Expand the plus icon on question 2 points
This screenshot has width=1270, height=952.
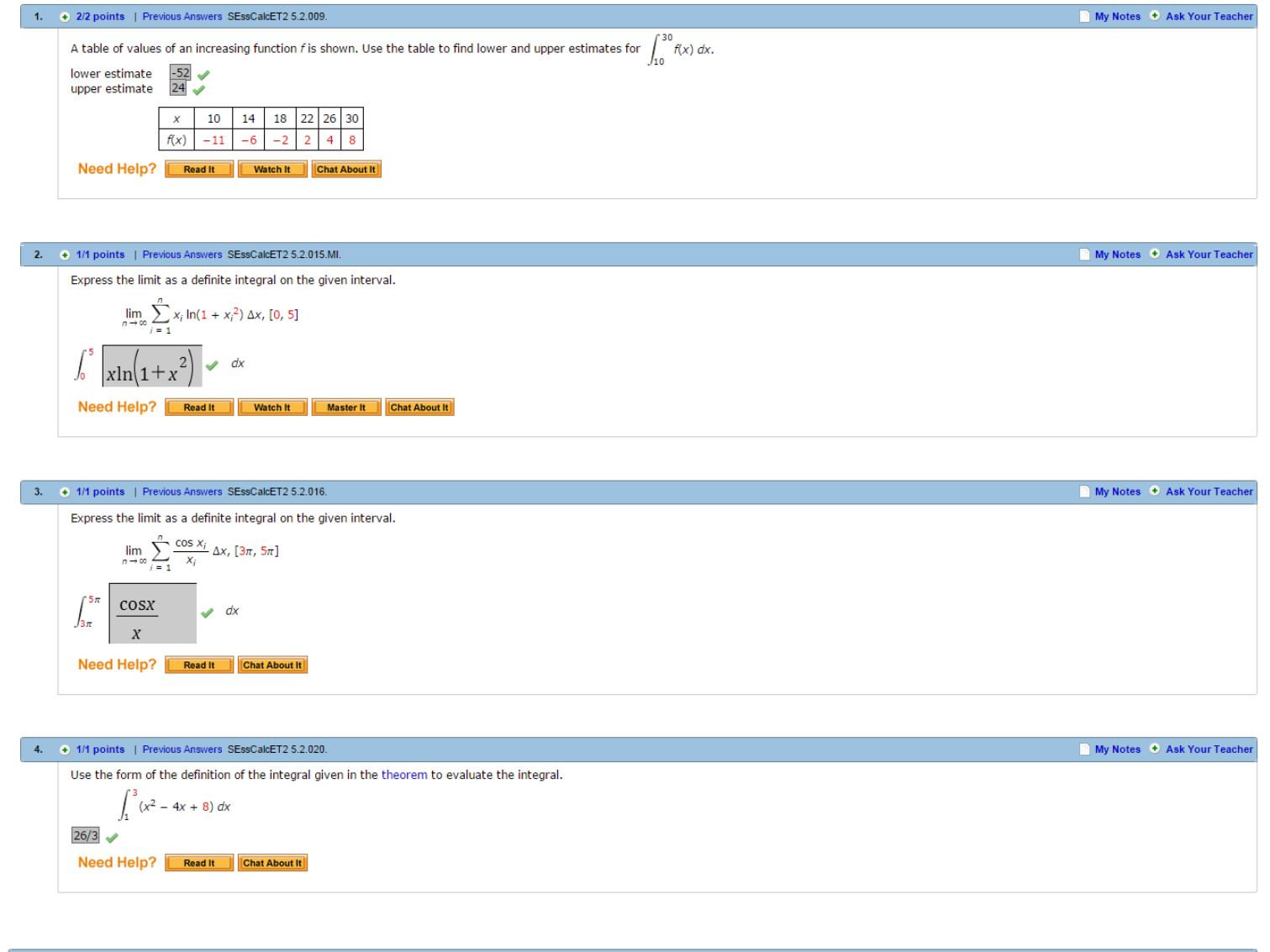pyautogui.click(x=65, y=254)
